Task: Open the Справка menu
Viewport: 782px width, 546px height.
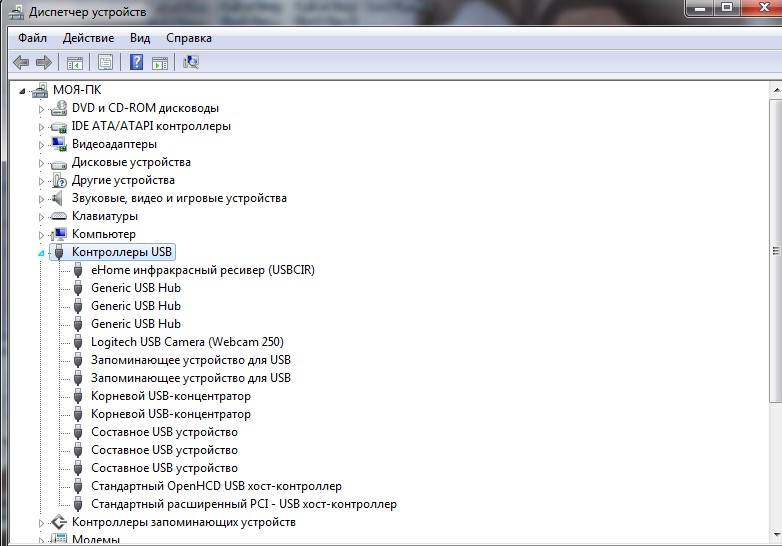Action: coord(189,38)
